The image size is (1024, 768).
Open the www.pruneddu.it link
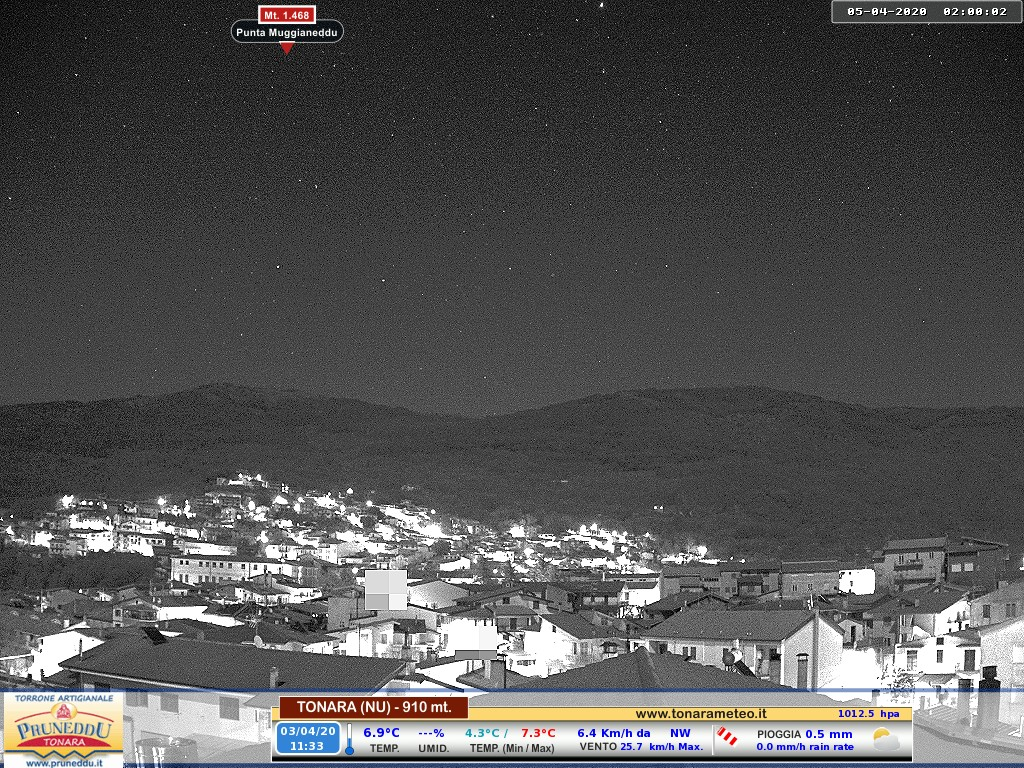[63, 762]
